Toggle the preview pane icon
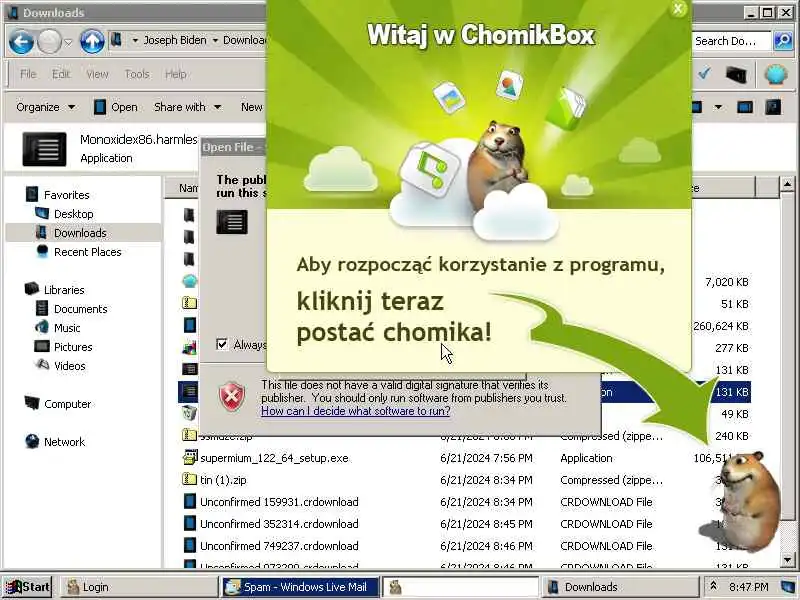Viewport: 800px width, 600px height. (x=745, y=107)
